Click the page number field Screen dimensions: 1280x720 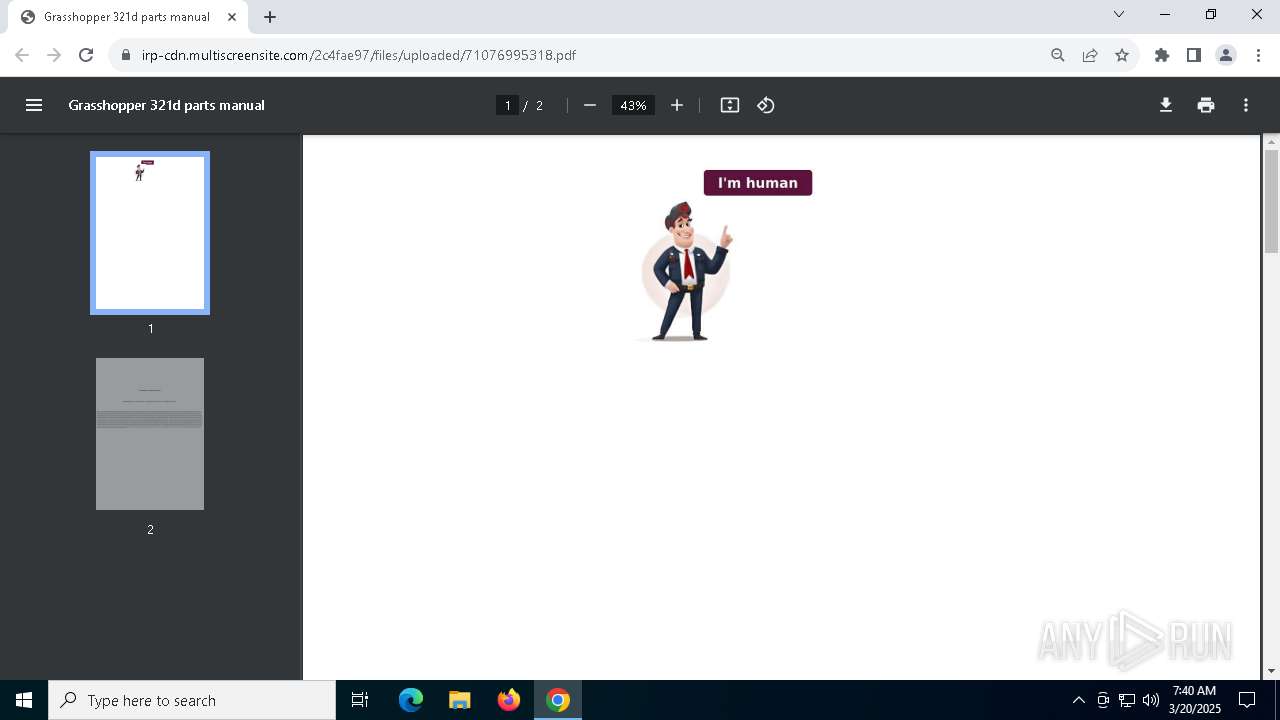pyautogui.click(x=507, y=105)
